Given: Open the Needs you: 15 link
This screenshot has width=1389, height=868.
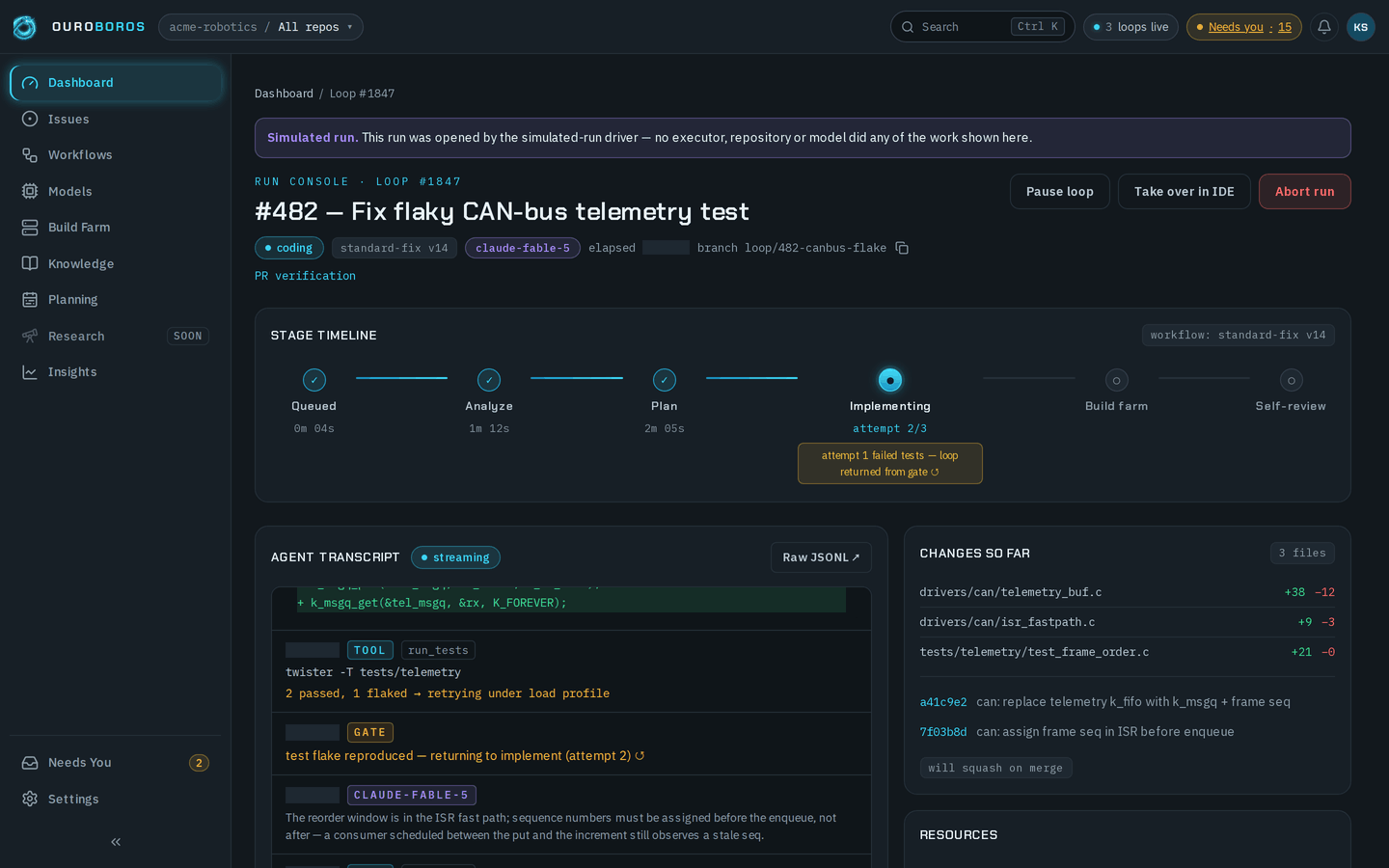Looking at the screenshot, I should (x=1243, y=27).
